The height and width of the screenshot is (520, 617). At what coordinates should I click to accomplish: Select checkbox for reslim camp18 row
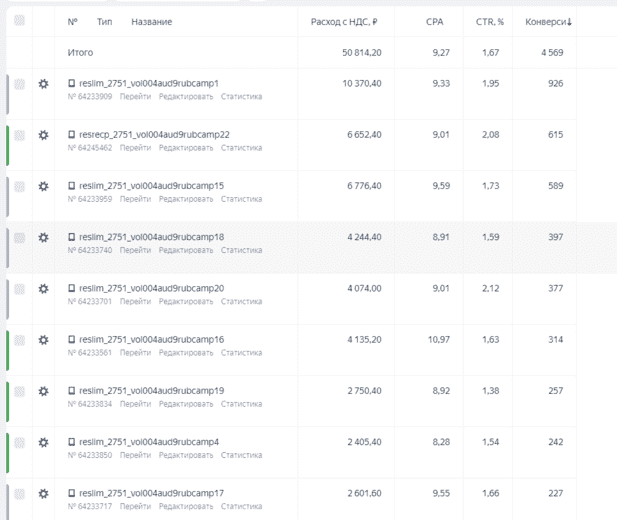pos(19,237)
